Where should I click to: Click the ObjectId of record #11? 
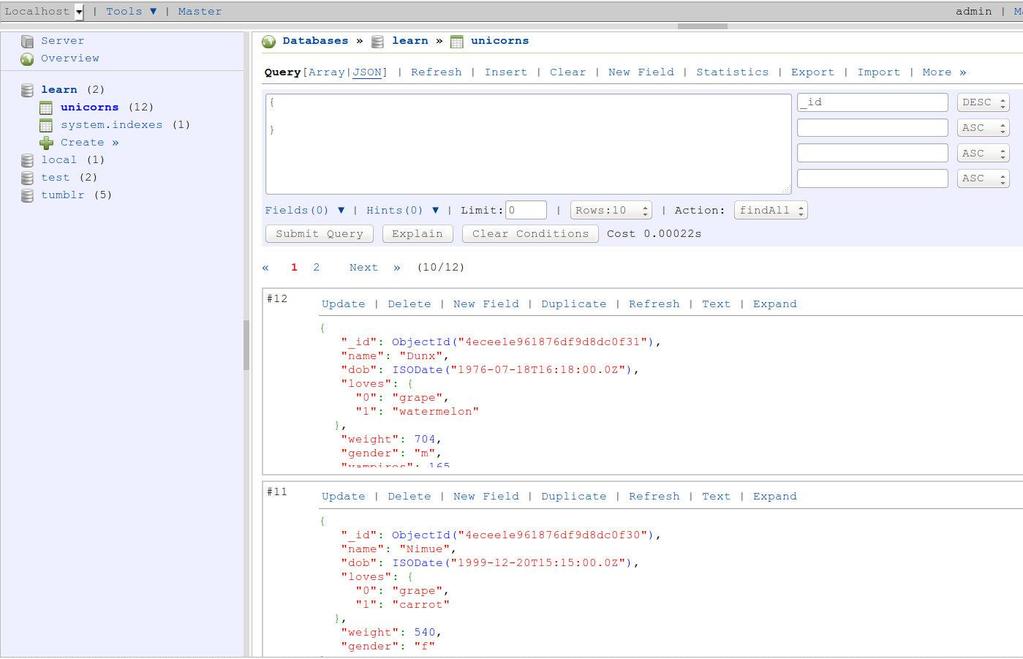[524, 535]
